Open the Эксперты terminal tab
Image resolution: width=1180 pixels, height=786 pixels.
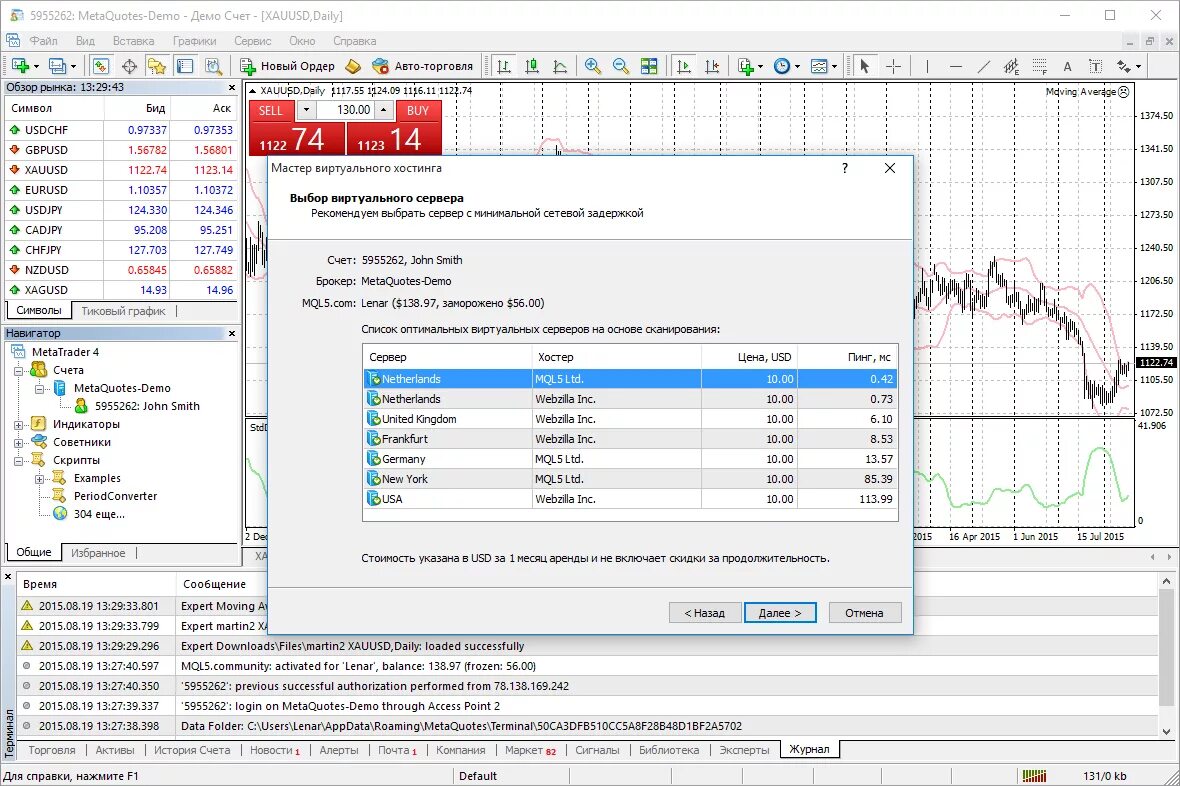pos(744,750)
